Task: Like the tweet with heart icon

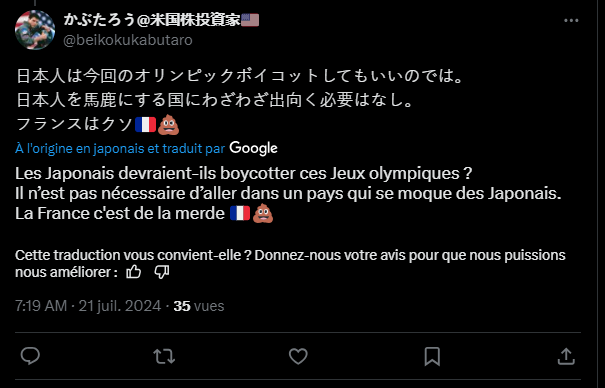Action: click(x=298, y=356)
